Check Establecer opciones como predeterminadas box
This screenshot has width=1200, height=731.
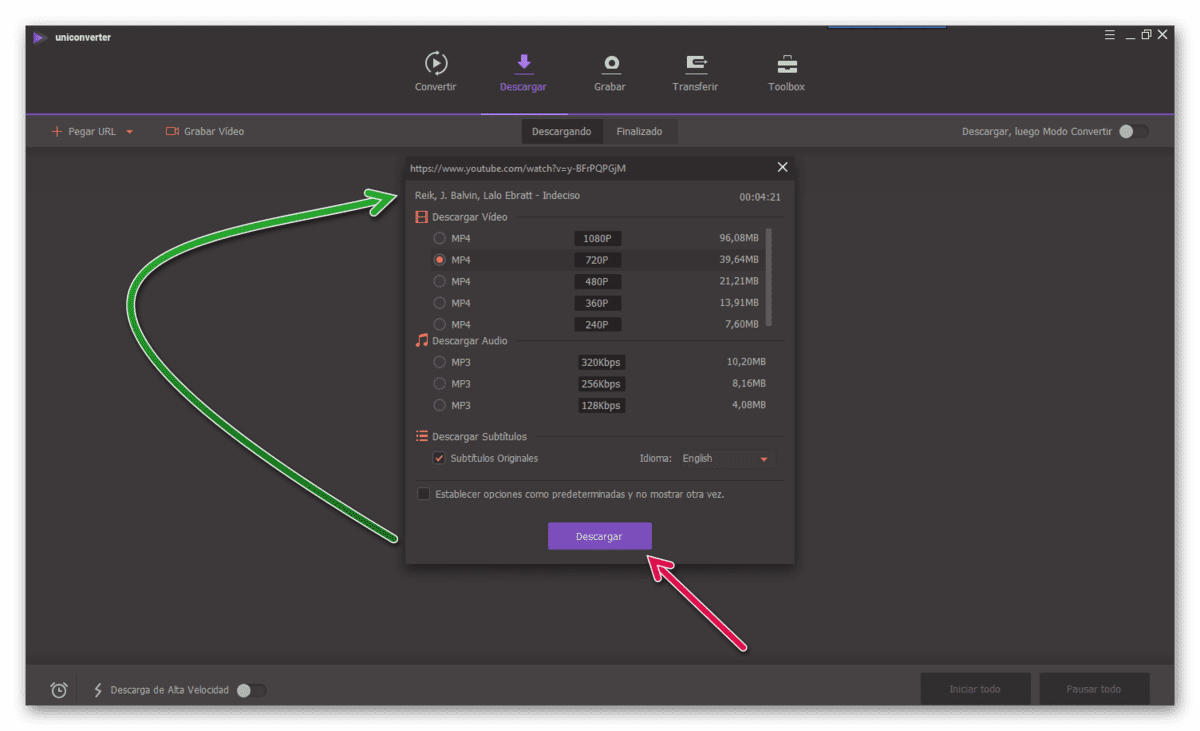coord(424,494)
